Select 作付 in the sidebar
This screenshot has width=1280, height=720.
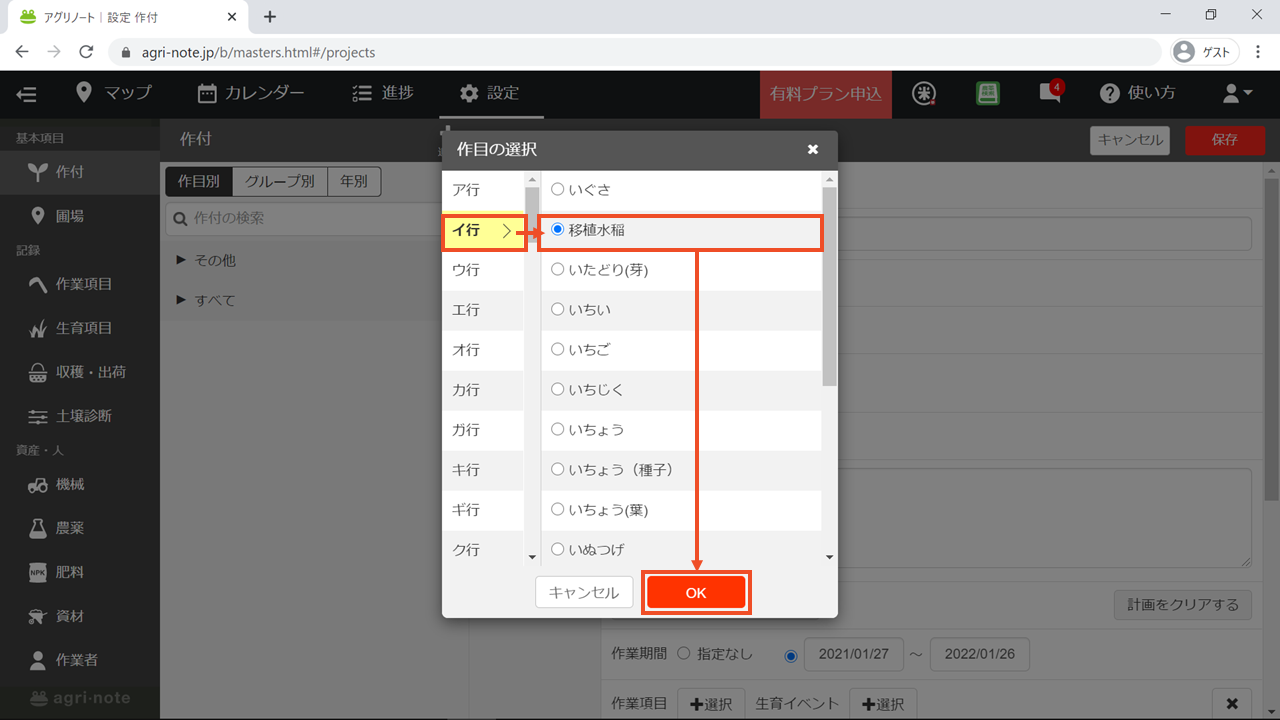point(80,172)
